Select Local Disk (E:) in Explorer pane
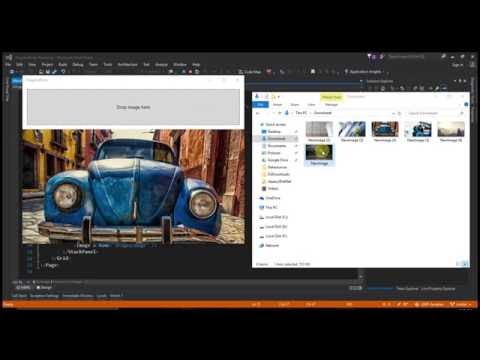Screen dimensions: 480x360 (276, 236)
